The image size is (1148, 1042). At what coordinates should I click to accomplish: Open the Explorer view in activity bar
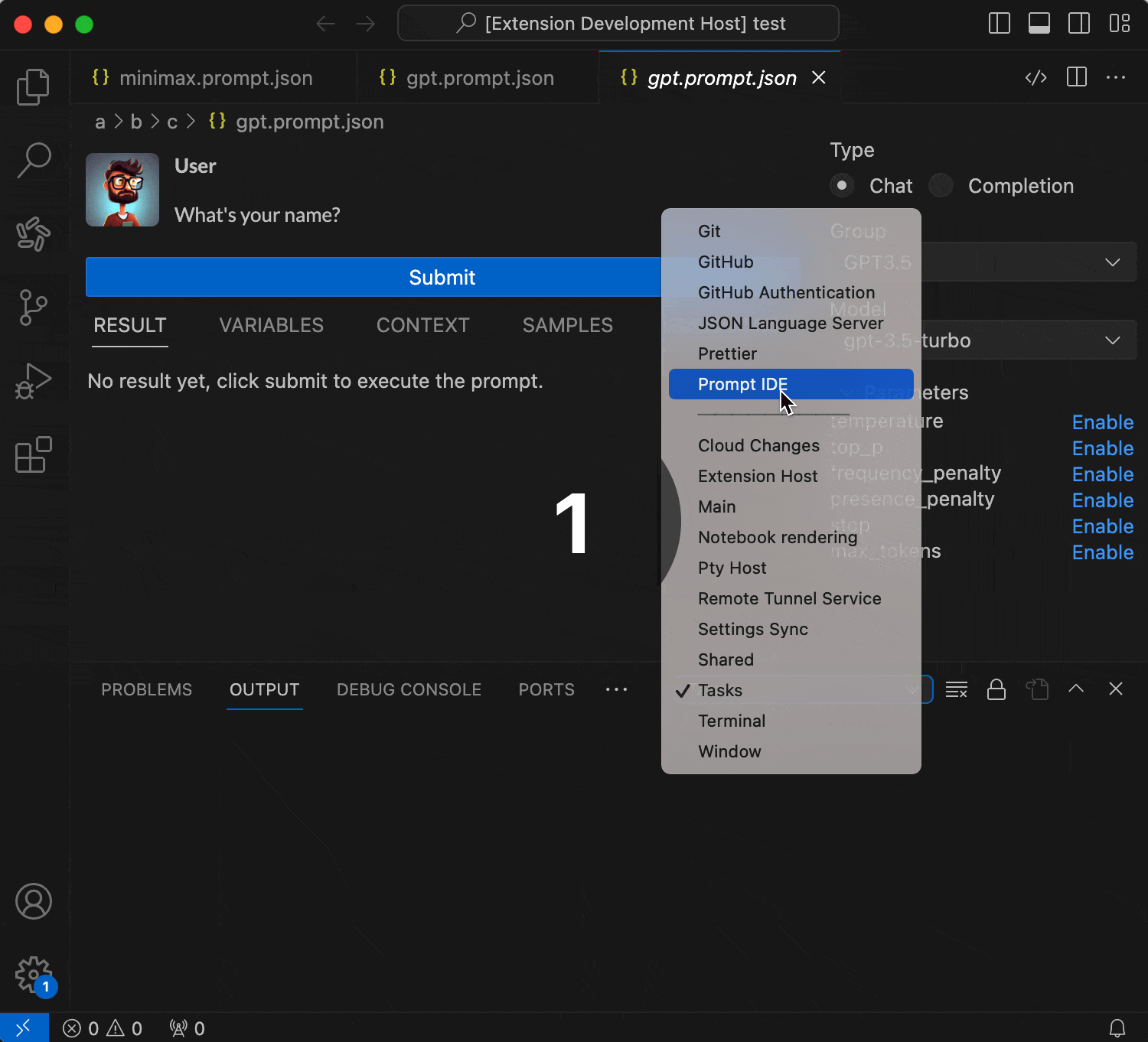click(x=33, y=87)
